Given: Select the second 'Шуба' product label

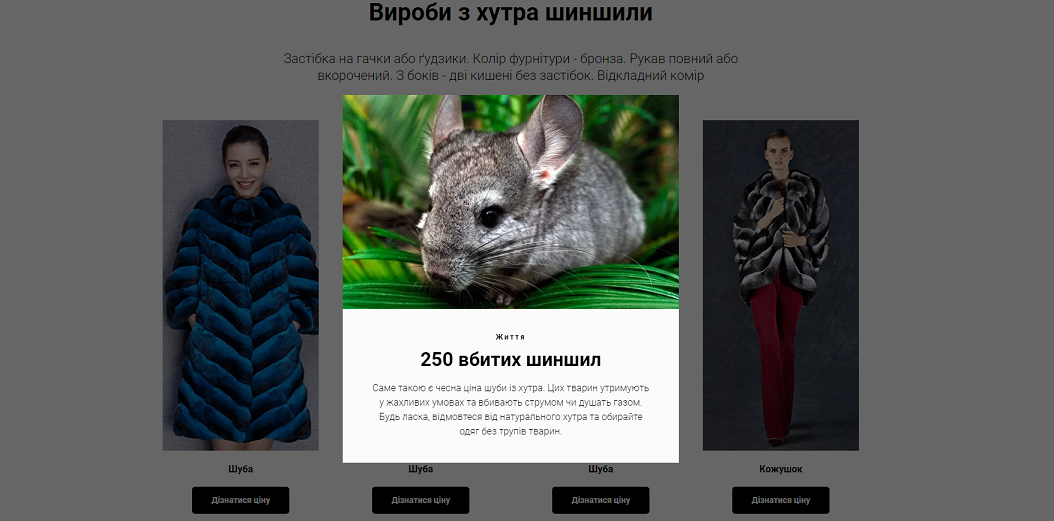Looking at the screenshot, I should pos(421,469).
